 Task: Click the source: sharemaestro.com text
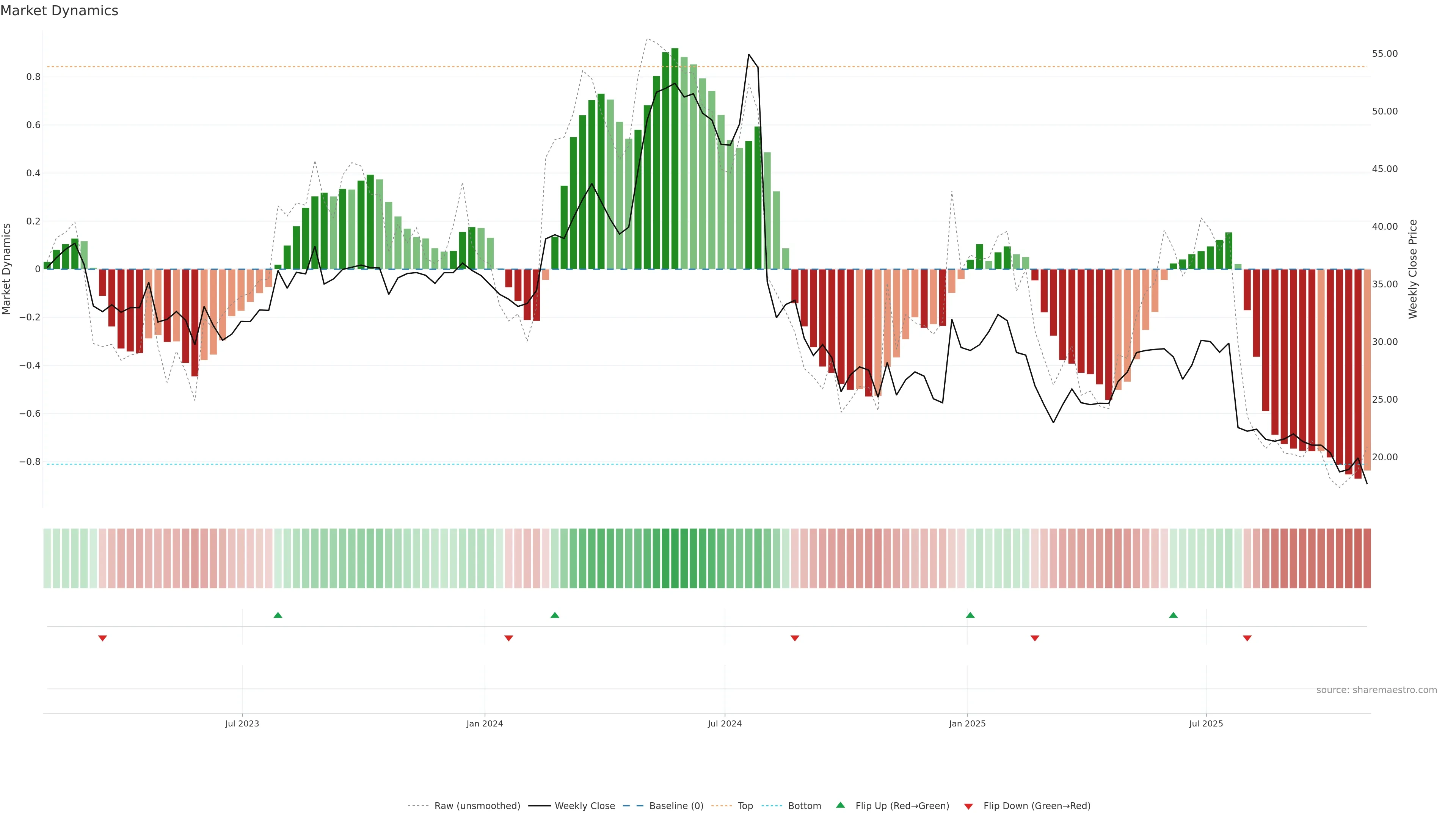coord(1376,690)
